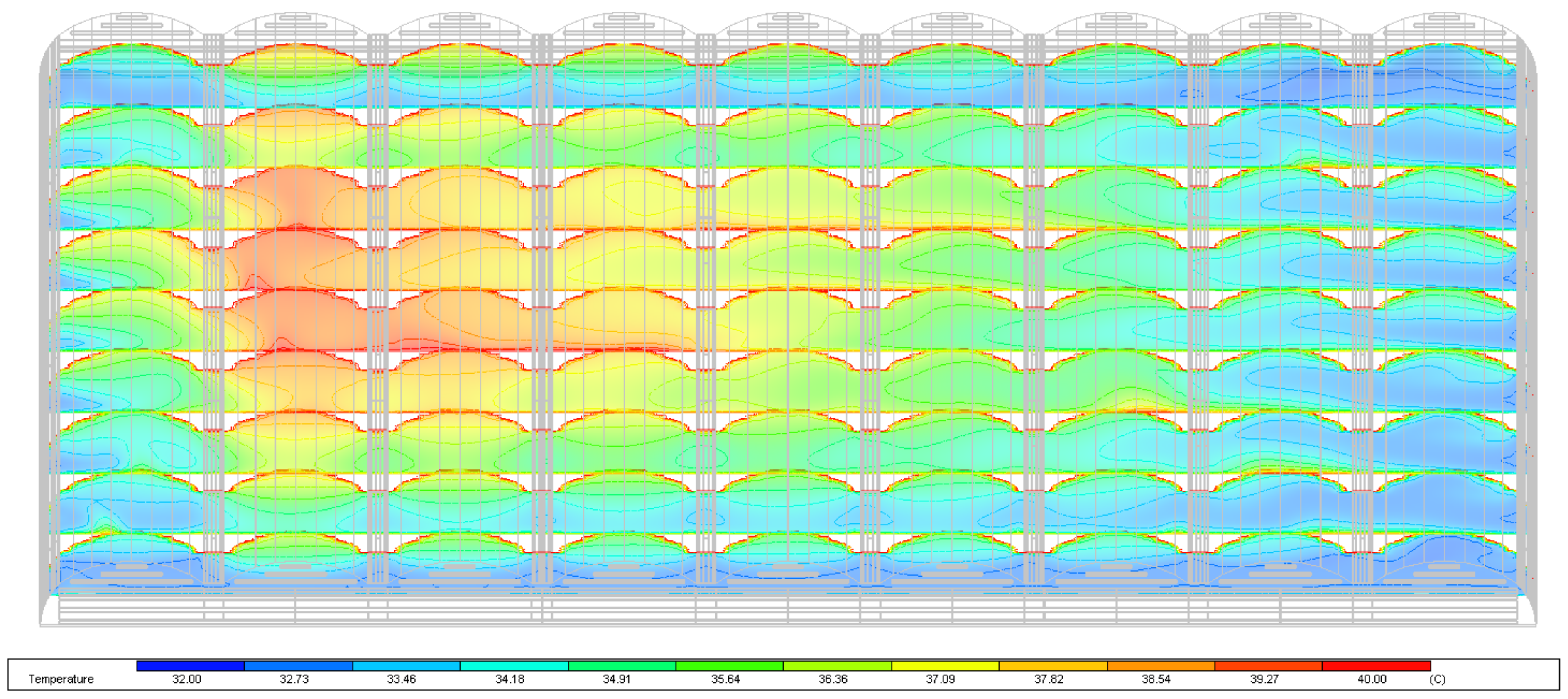Click the blue legend swatch above 32.73
Screen dimensions: 1568x699
(x=298, y=666)
